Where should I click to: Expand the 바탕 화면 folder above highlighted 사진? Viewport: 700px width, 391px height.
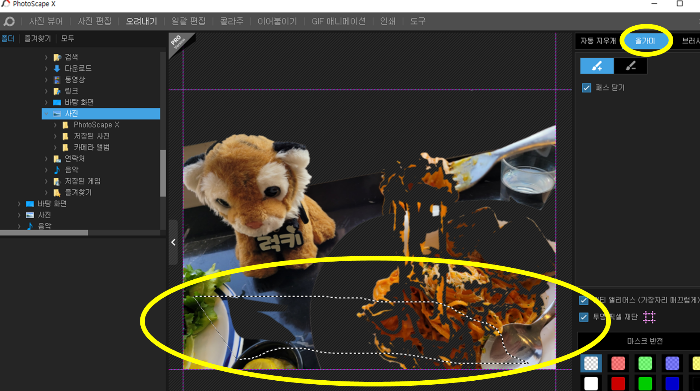click(x=46, y=102)
